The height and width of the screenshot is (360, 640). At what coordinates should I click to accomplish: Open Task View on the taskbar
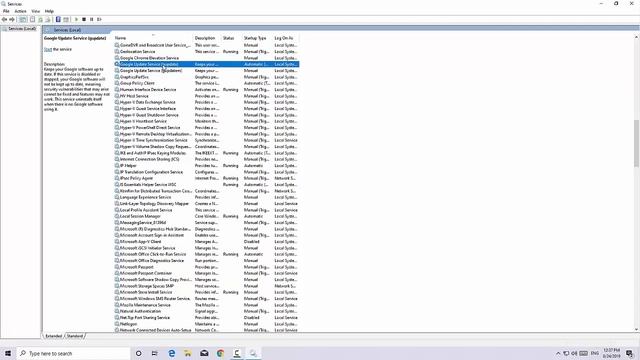tap(155, 353)
